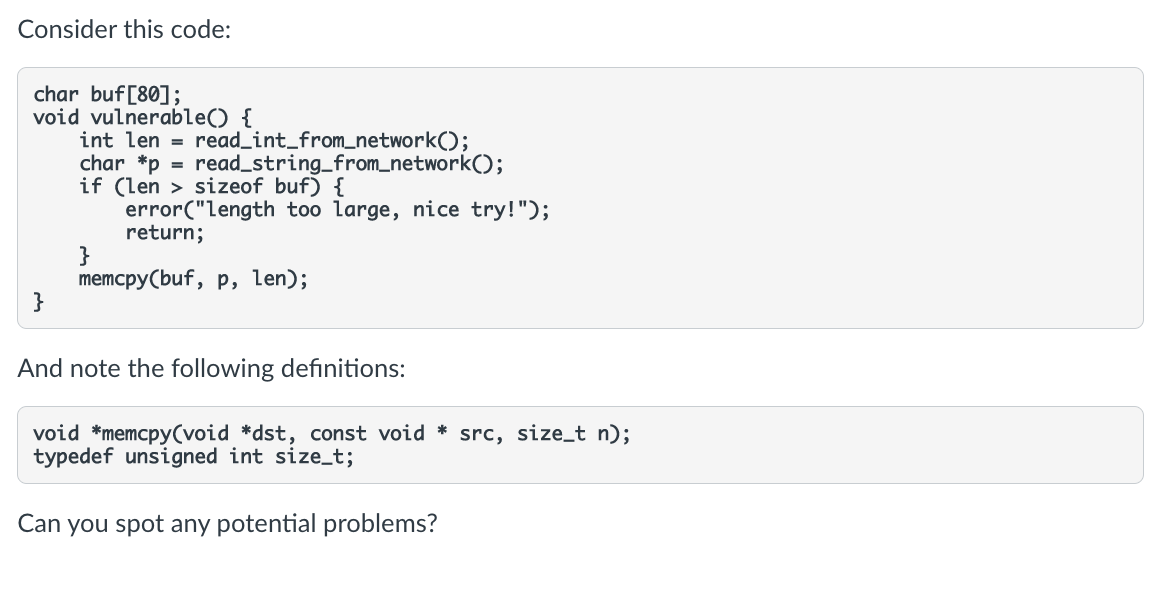This screenshot has height=590, width=1164.
Task: Click the "Can you spot any potential problems?" text
Action: 227,523
